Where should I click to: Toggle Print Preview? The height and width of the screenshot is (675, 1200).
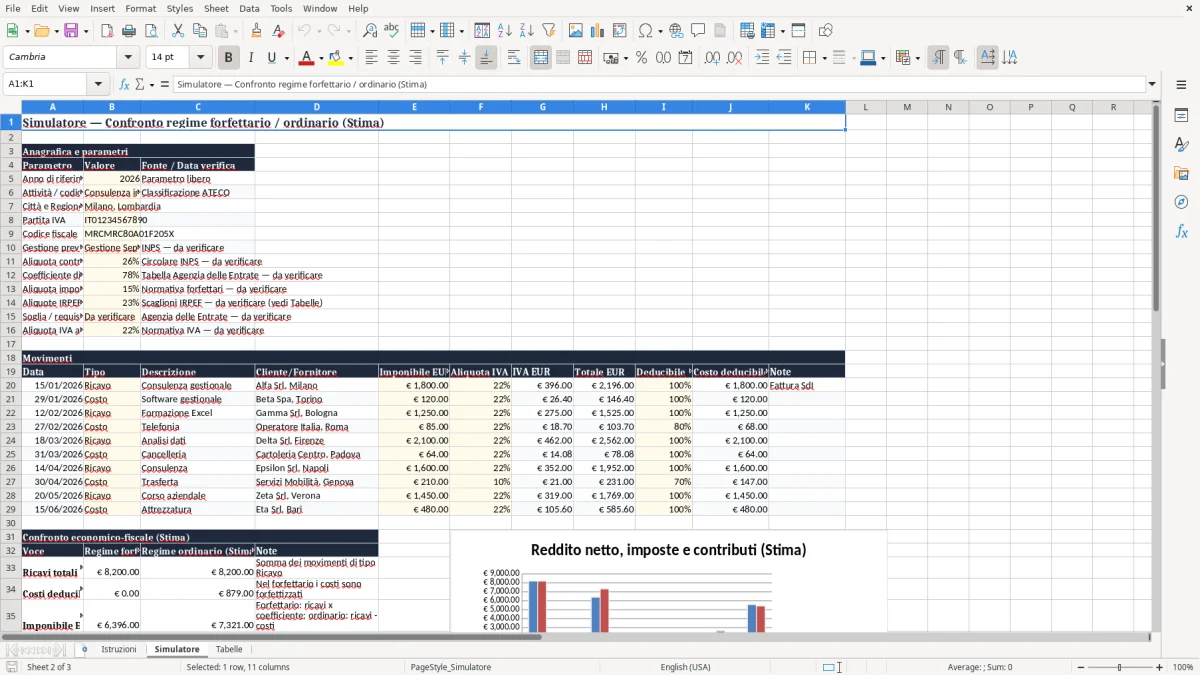151,31
